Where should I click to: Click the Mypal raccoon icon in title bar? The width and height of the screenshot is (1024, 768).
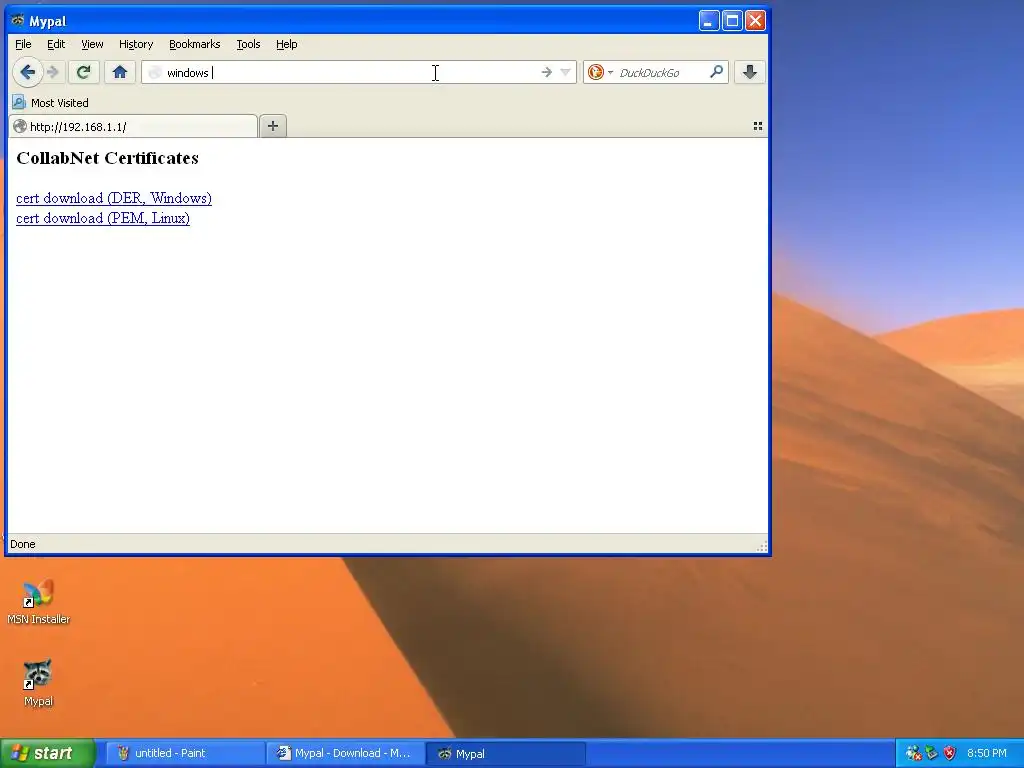click(x=18, y=20)
